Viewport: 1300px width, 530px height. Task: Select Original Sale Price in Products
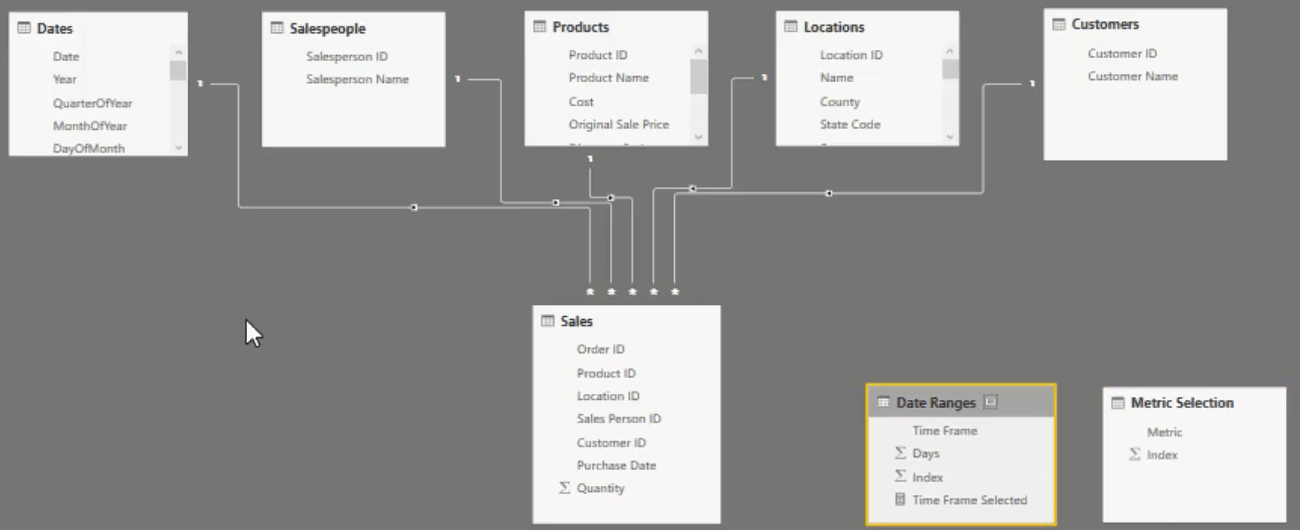click(x=619, y=124)
